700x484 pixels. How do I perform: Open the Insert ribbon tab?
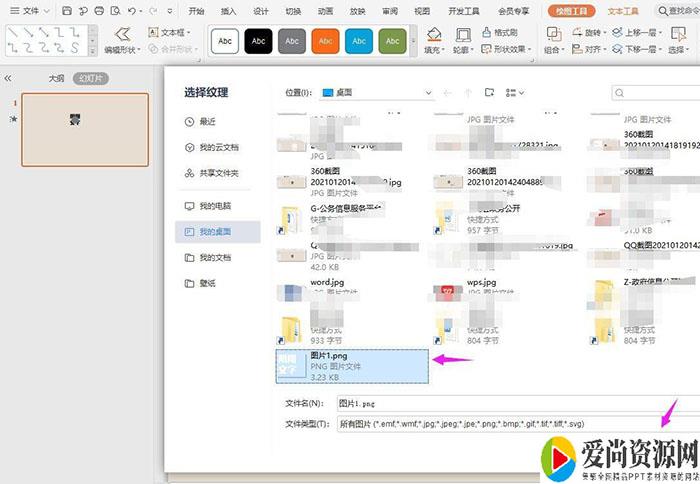229,11
